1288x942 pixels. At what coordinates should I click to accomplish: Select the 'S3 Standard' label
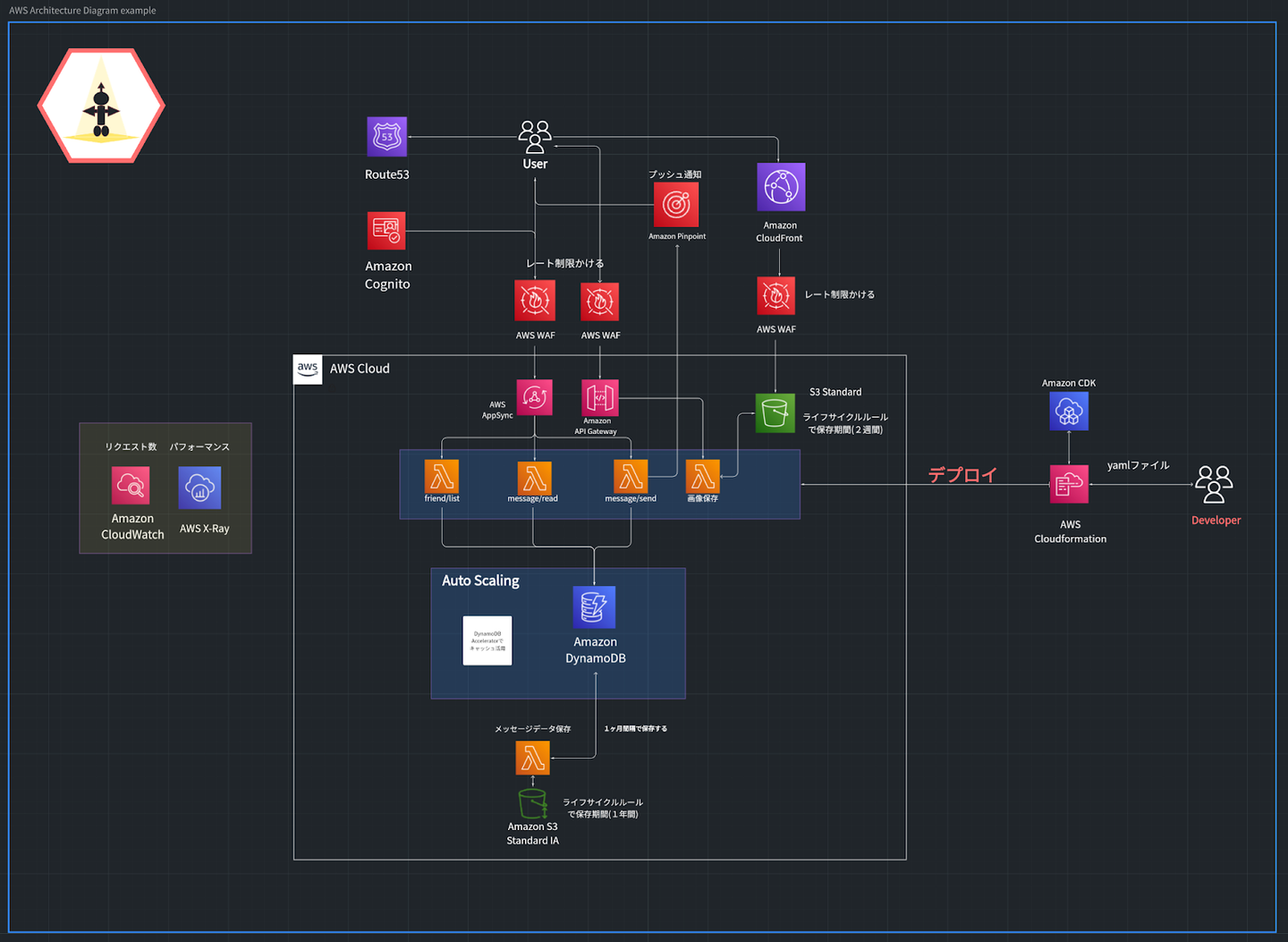pyautogui.click(x=835, y=392)
